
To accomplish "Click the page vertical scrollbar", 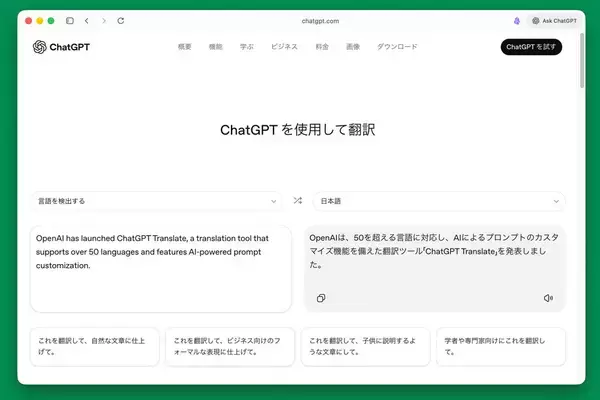I will [582, 60].
